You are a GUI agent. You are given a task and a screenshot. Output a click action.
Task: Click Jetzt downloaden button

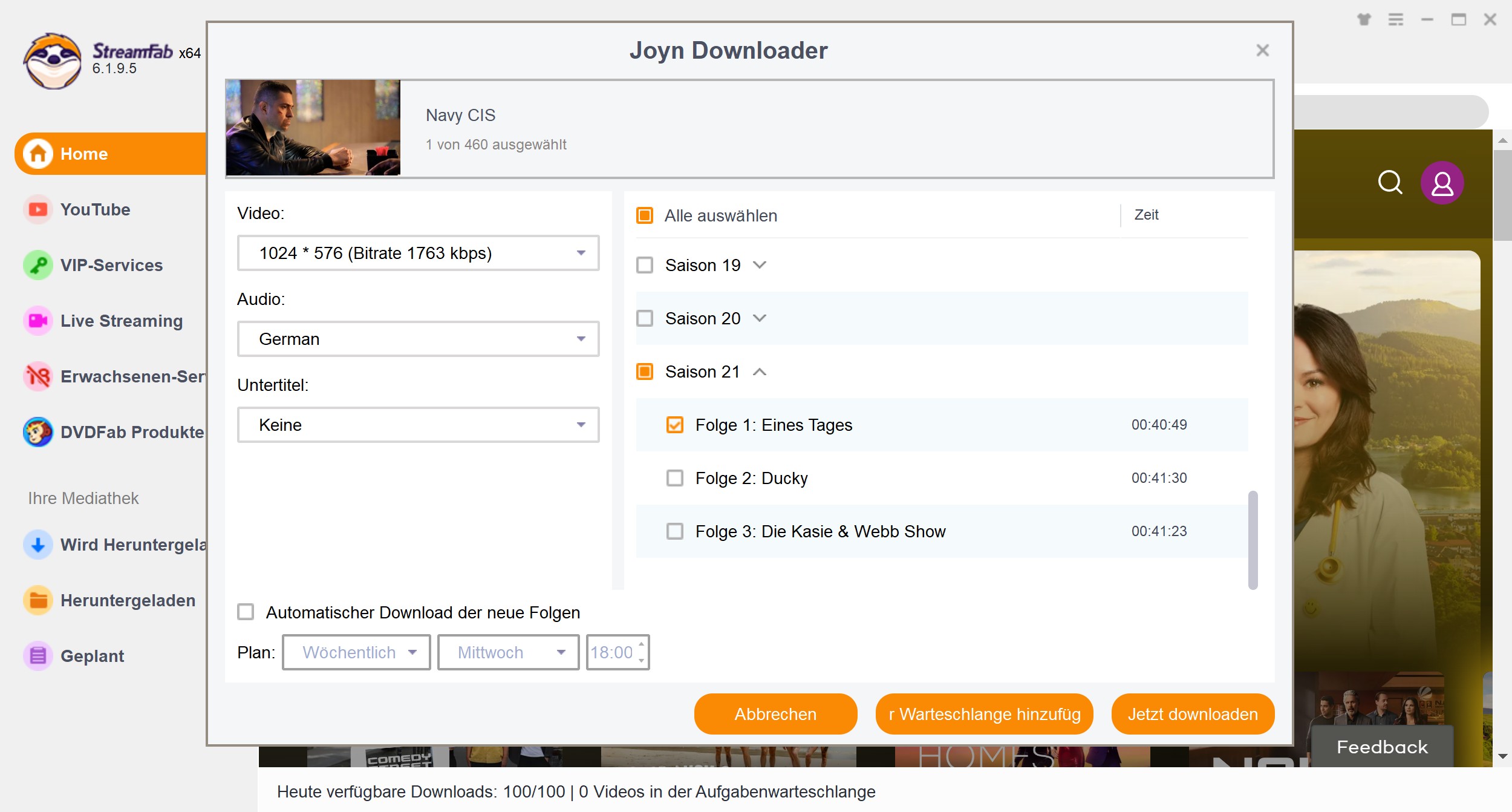1193,714
